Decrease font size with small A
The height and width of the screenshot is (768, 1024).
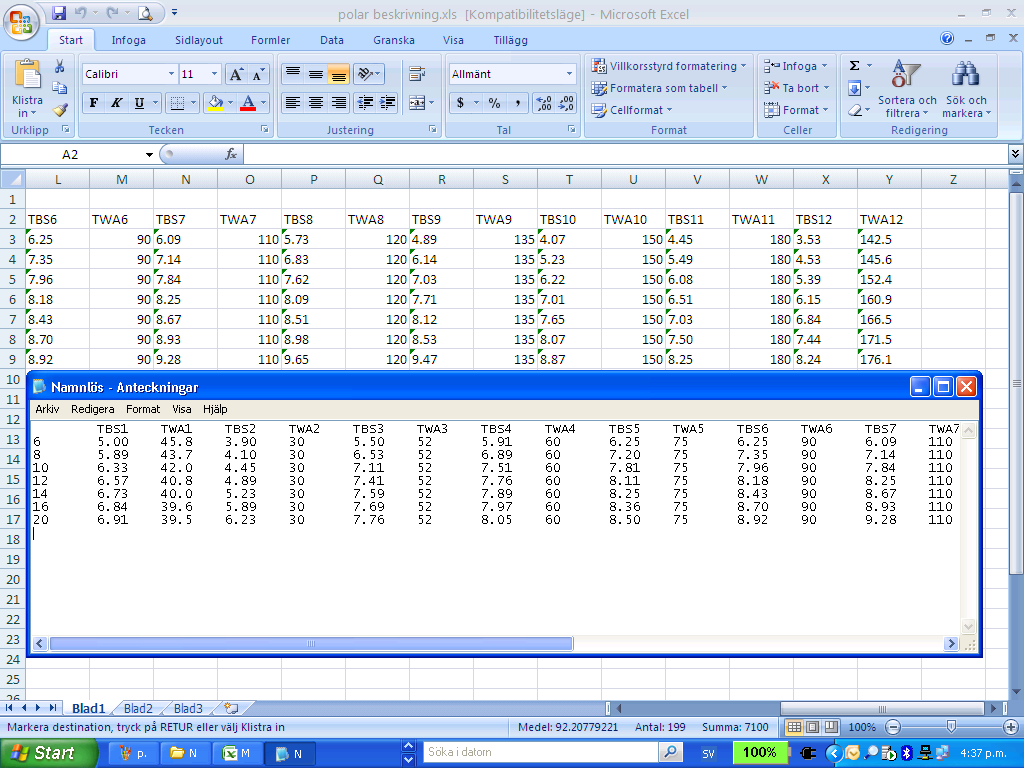coord(257,74)
